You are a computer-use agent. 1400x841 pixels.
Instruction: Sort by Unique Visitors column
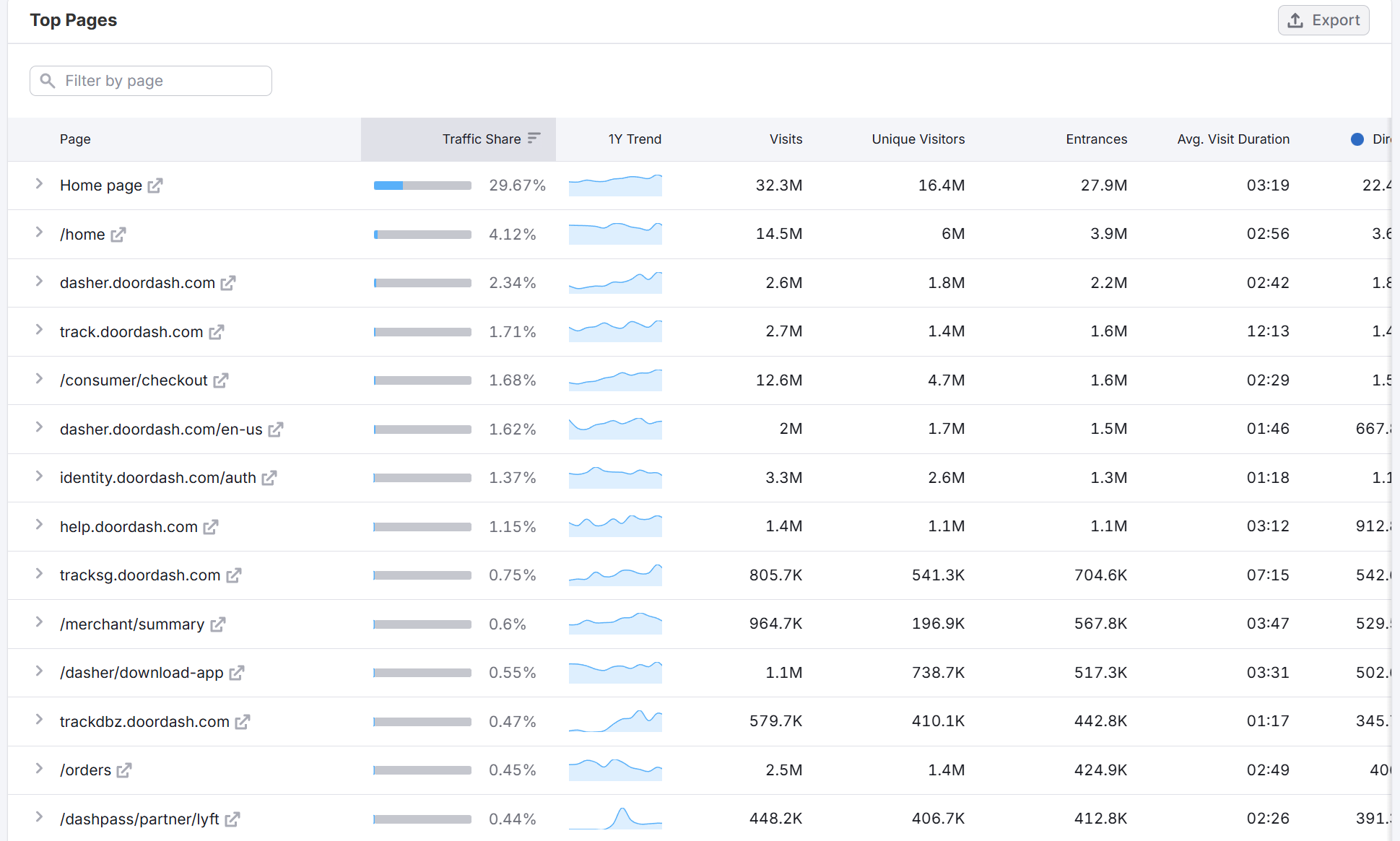point(918,139)
